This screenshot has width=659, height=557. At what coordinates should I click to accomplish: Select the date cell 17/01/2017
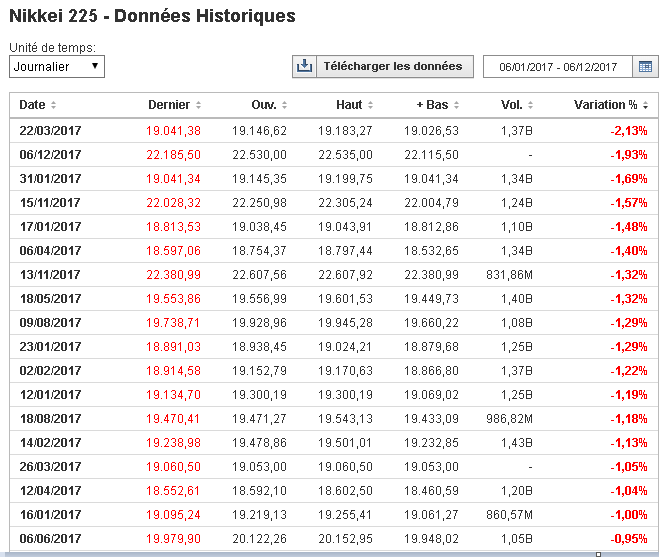[50, 227]
